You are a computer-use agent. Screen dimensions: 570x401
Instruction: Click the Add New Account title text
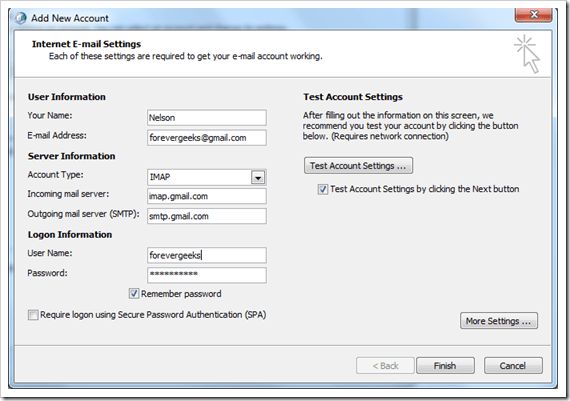click(70, 18)
